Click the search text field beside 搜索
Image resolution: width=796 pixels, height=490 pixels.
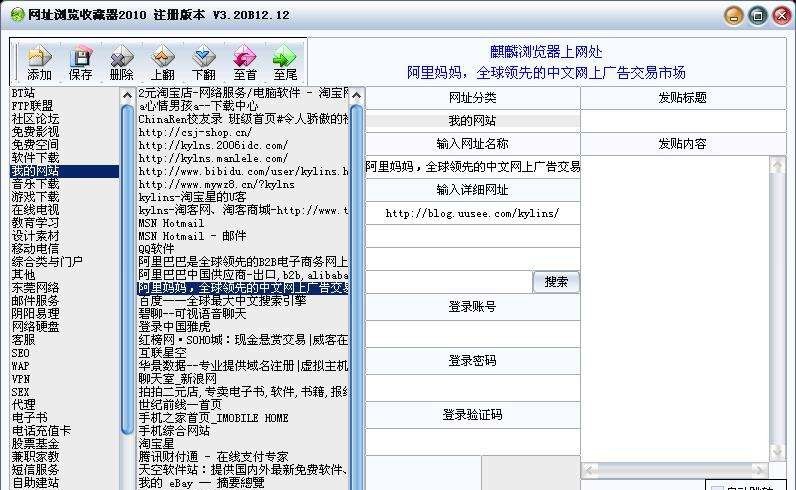449,282
